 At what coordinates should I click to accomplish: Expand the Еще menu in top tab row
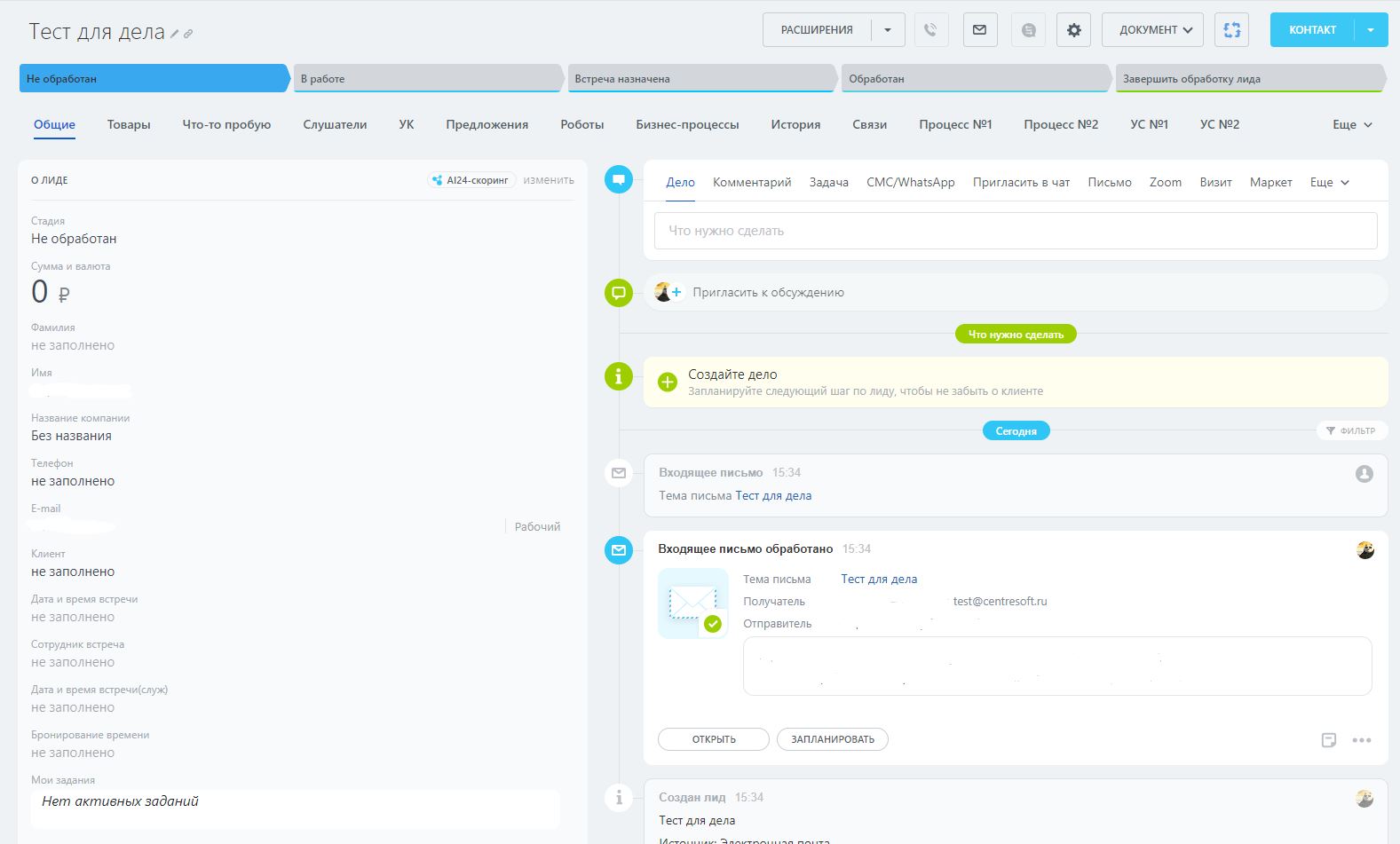point(1351,125)
